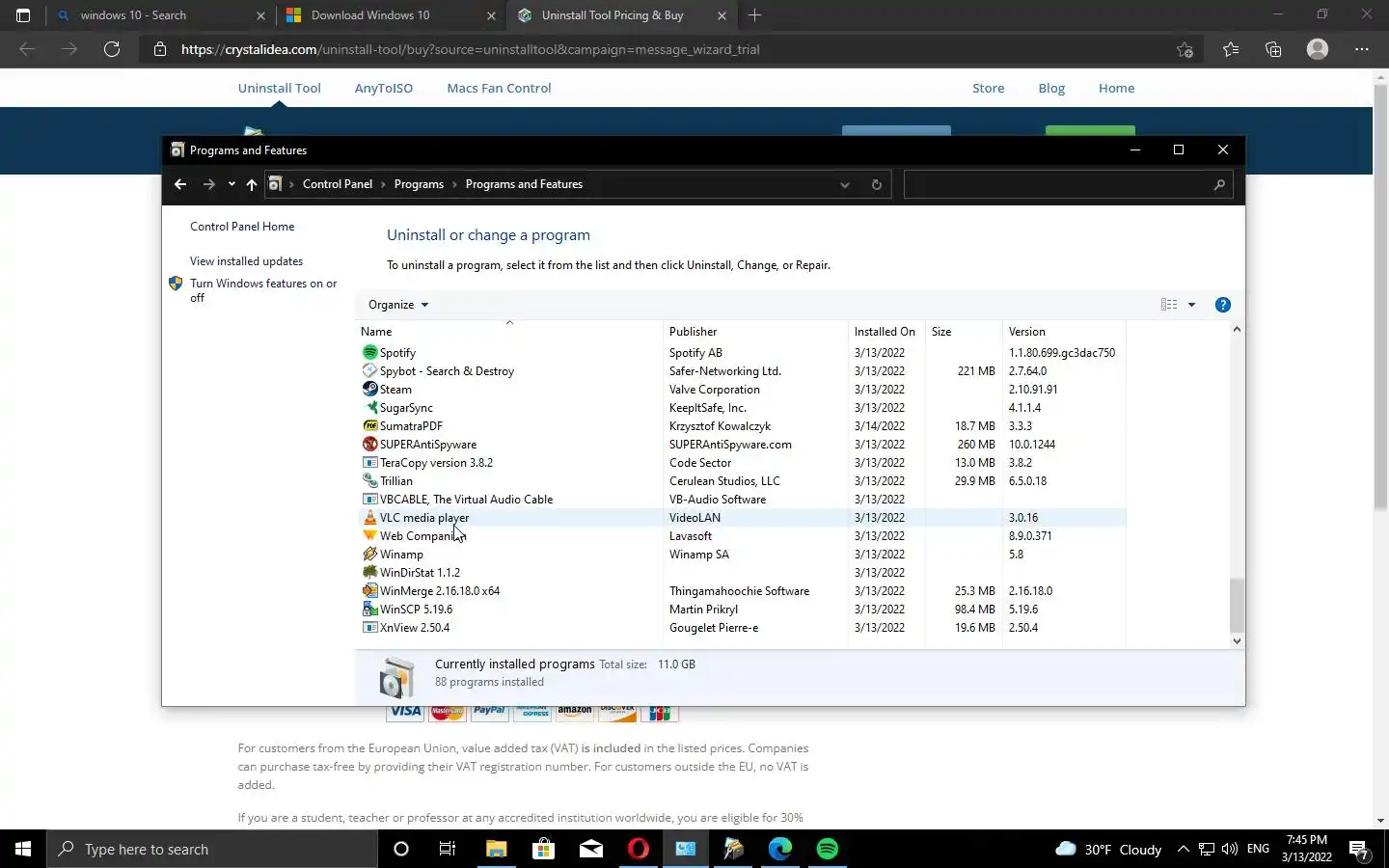Image resolution: width=1389 pixels, height=868 pixels.
Task: Open the notifications action center icon
Action: [x=1359, y=849]
